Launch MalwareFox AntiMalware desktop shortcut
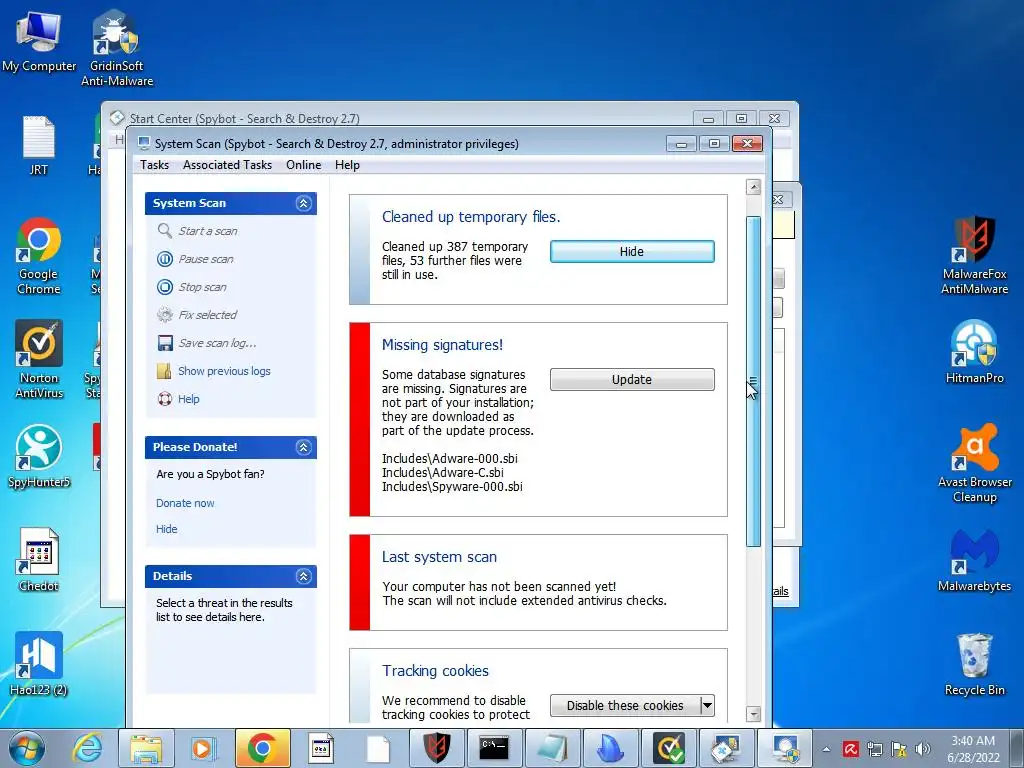 point(974,256)
